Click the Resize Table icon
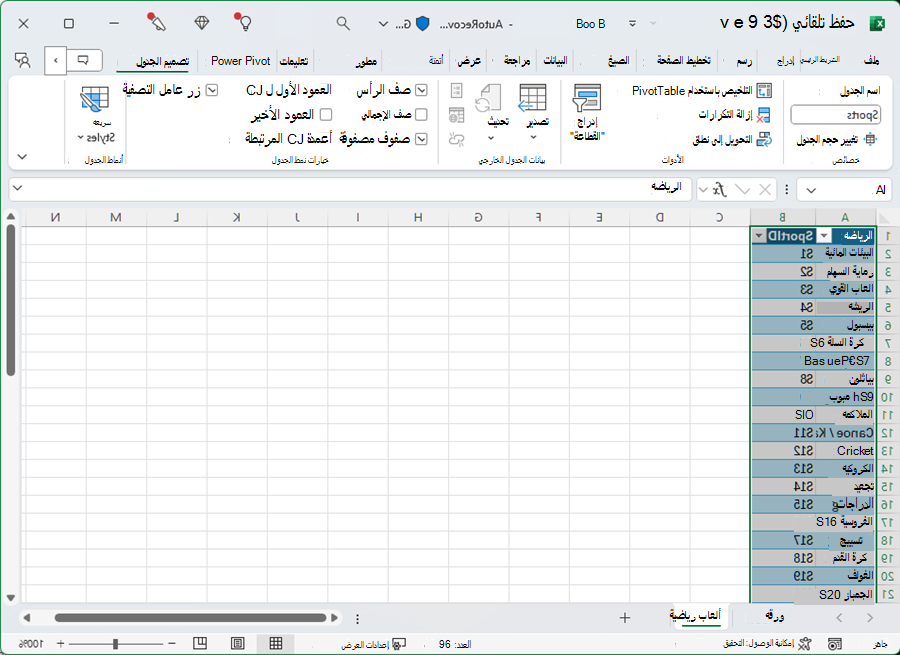 [870, 139]
